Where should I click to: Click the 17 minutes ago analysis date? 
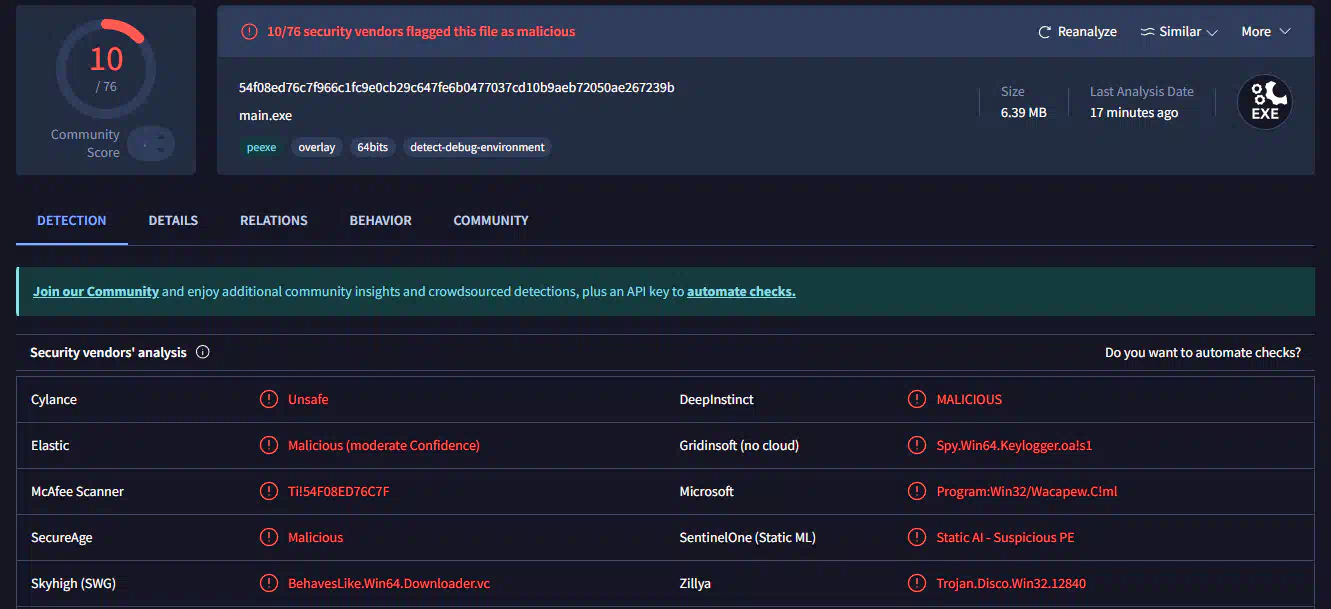(x=1134, y=113)
